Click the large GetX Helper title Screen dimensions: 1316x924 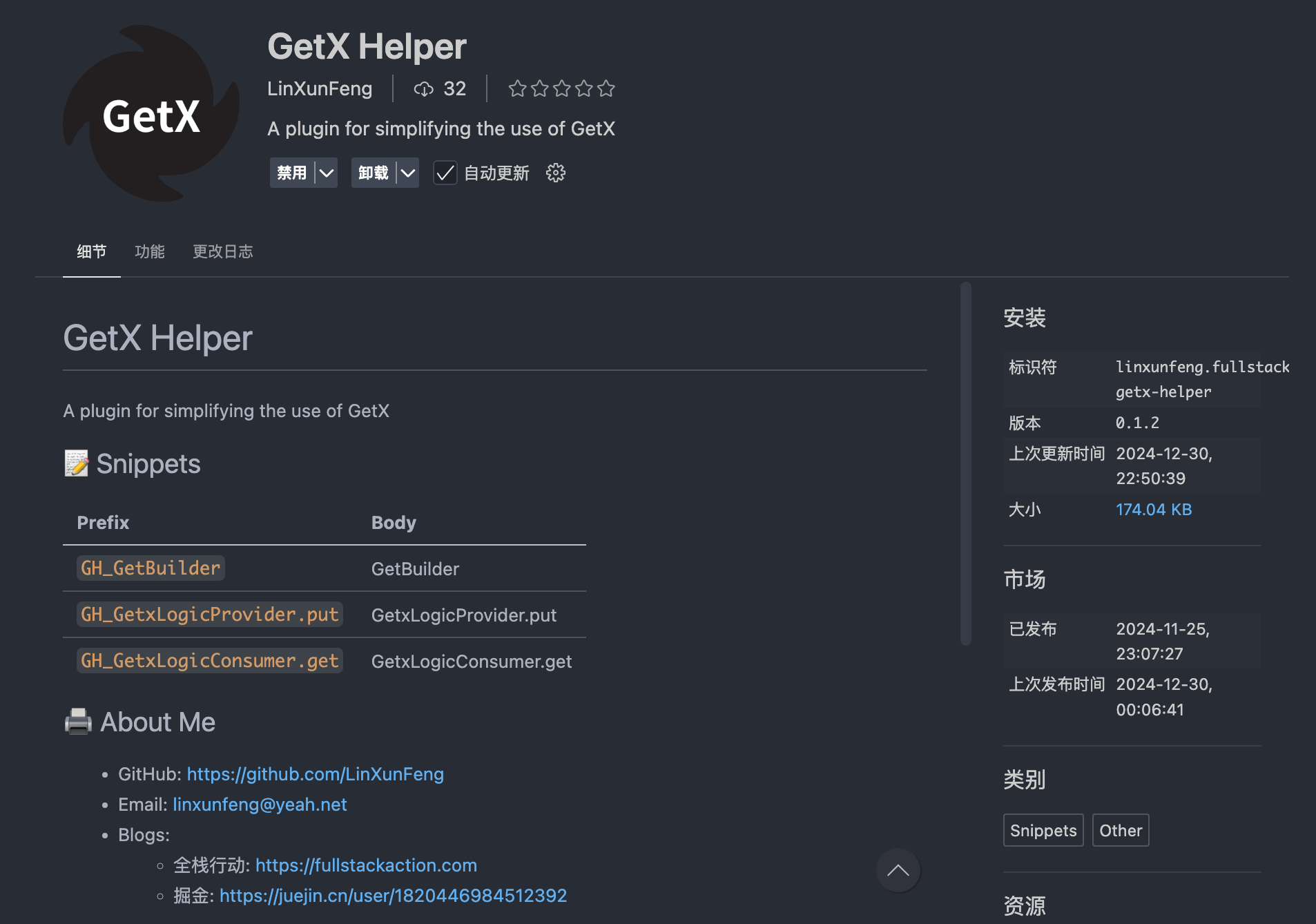coord(367,46)
